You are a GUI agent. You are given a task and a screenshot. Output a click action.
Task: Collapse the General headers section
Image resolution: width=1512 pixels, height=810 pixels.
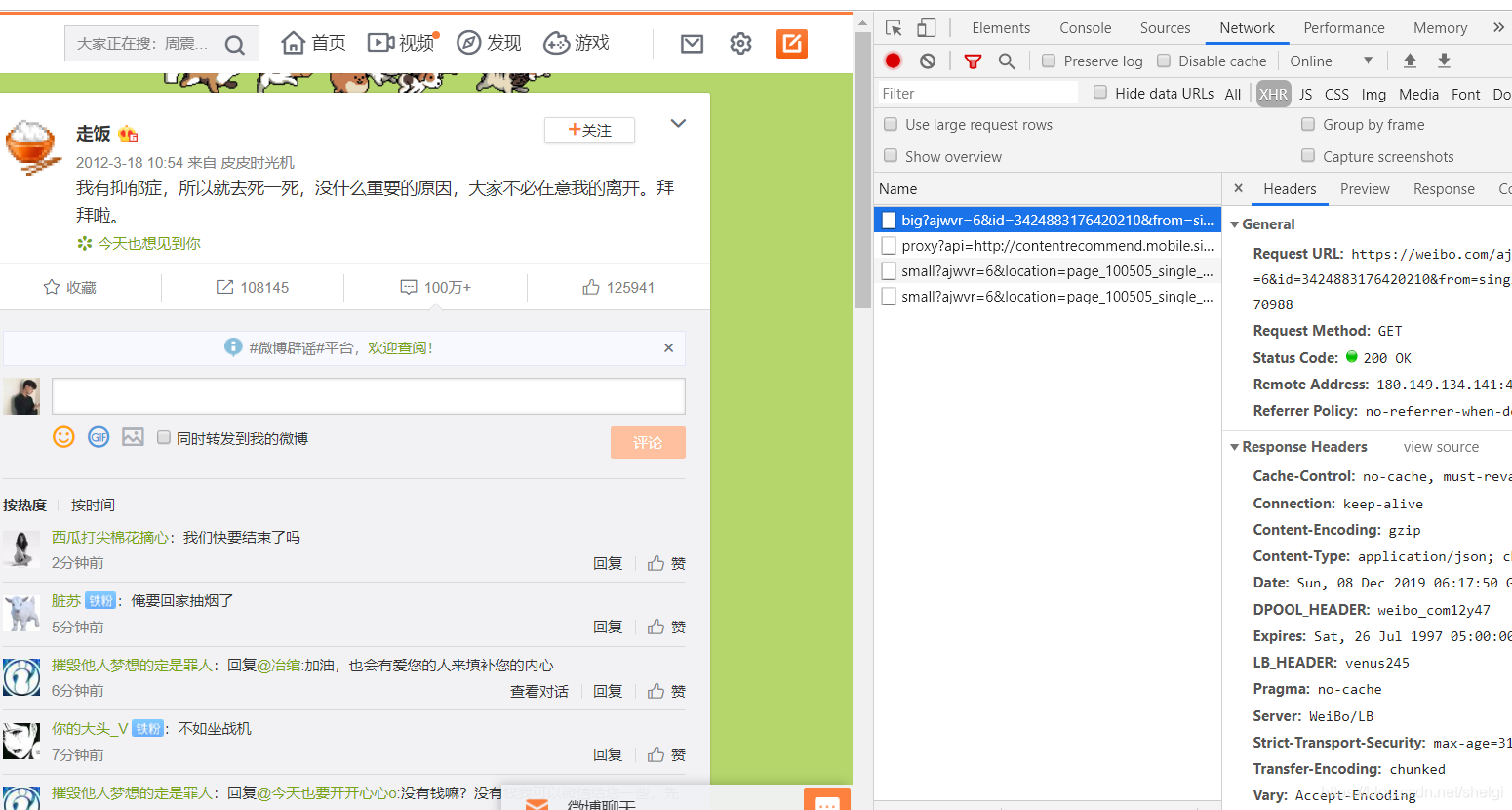point(1235,224)
